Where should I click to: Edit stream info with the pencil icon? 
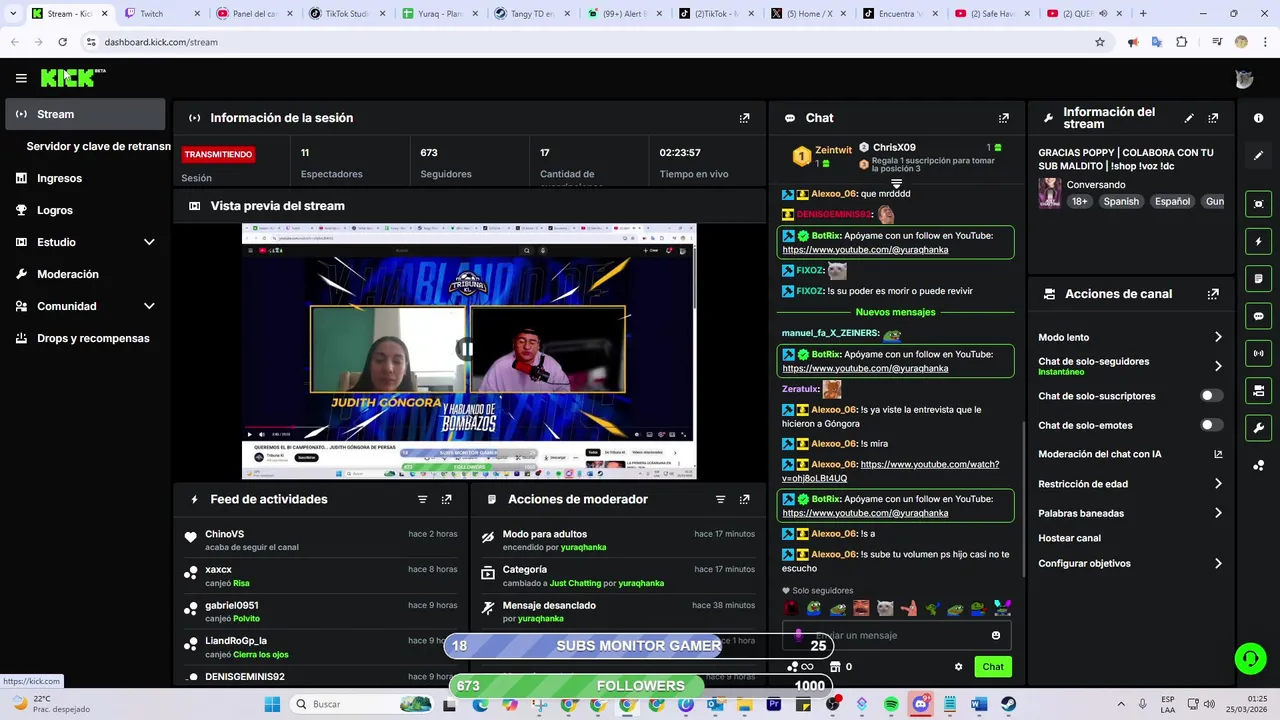[1189, 118]
